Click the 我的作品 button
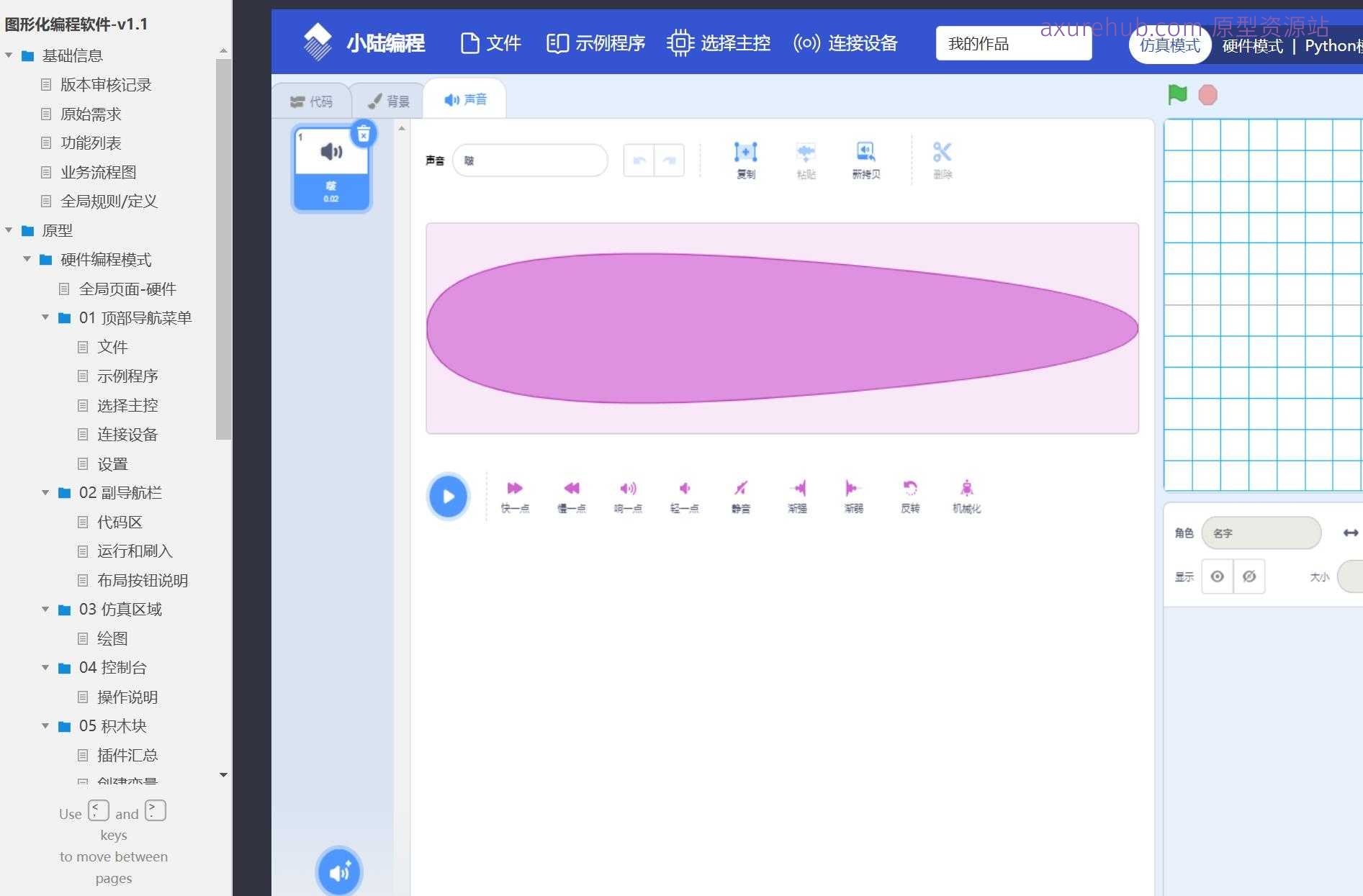Image resolution: width=1363 pixels, height=896 pixels. coord(1012,43)
